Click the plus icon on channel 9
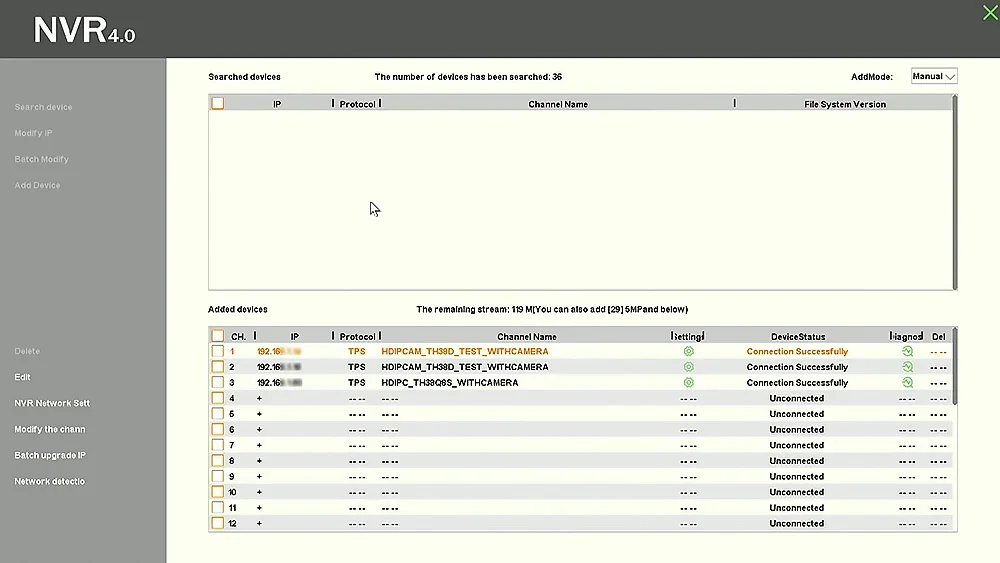 pyautogui.click(x=259, y=476)
